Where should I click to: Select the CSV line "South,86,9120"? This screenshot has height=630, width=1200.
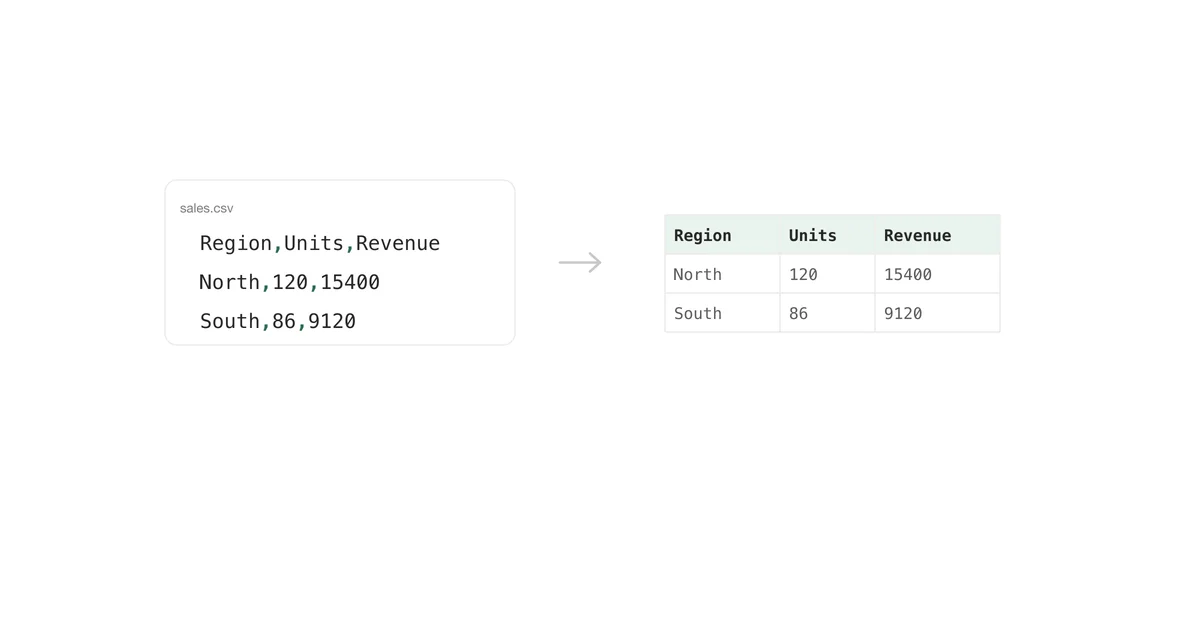278,321
